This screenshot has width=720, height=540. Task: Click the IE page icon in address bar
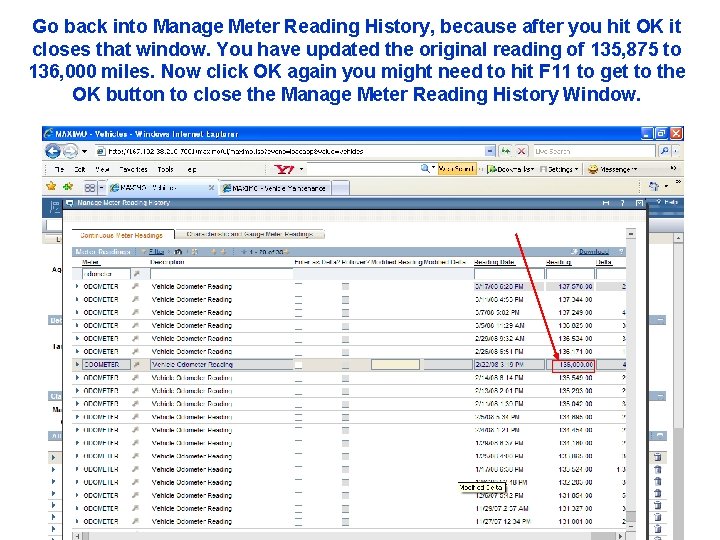pos(101,151)
